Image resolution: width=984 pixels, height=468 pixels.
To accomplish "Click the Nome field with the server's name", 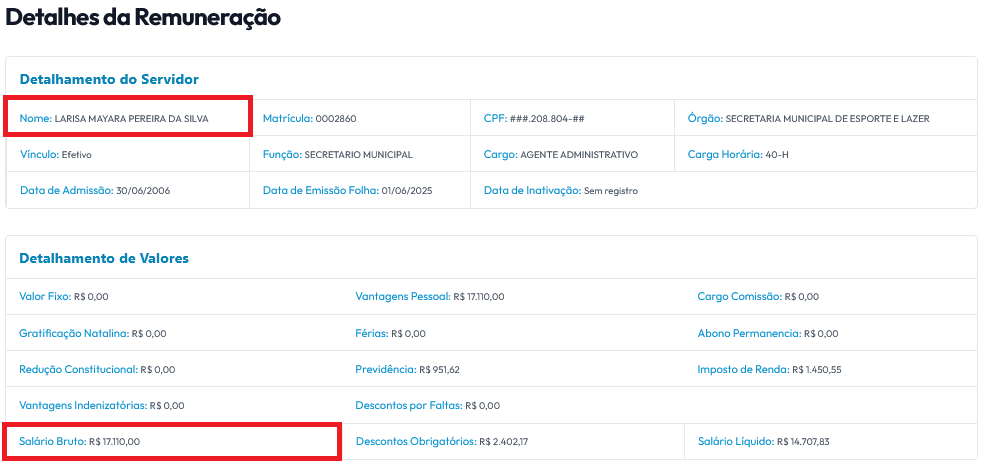I will pos(128,116).
